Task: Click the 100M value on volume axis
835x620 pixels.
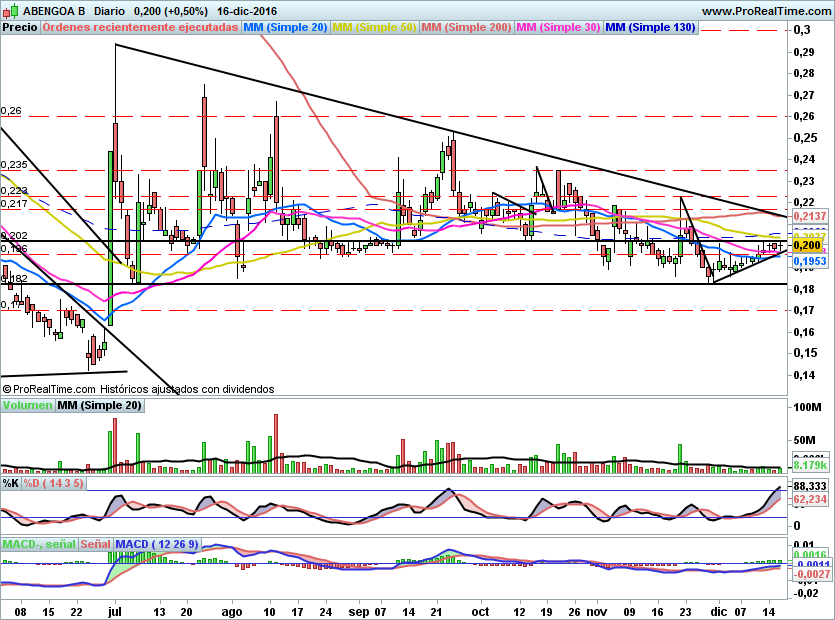Action: [x=807, y=407]
